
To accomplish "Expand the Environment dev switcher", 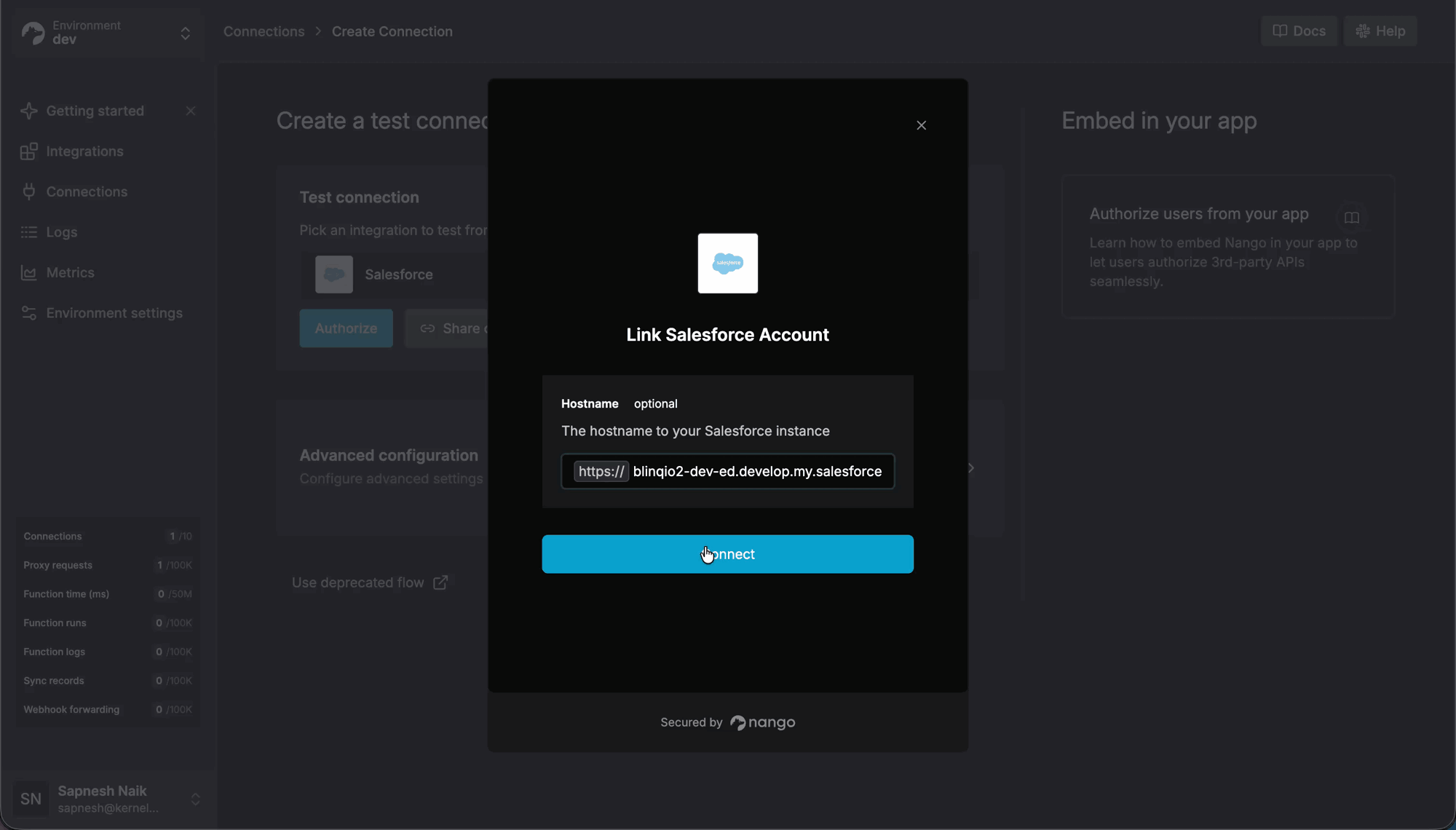I will 185,33.
